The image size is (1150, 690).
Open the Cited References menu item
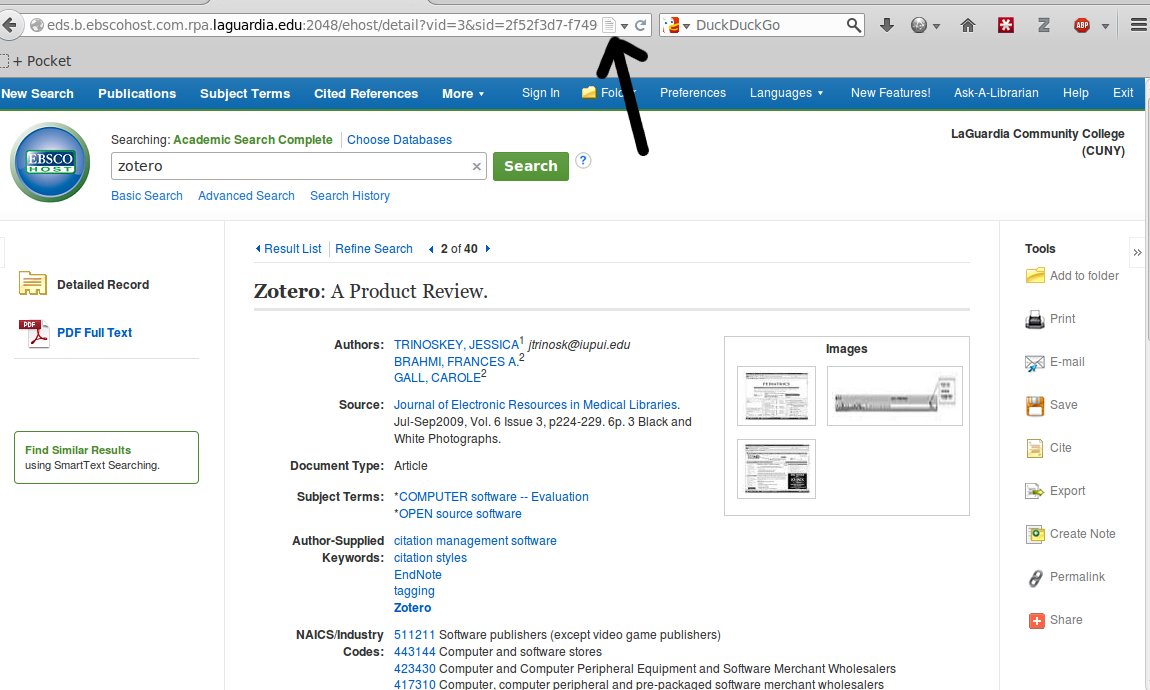click(365, 93)
